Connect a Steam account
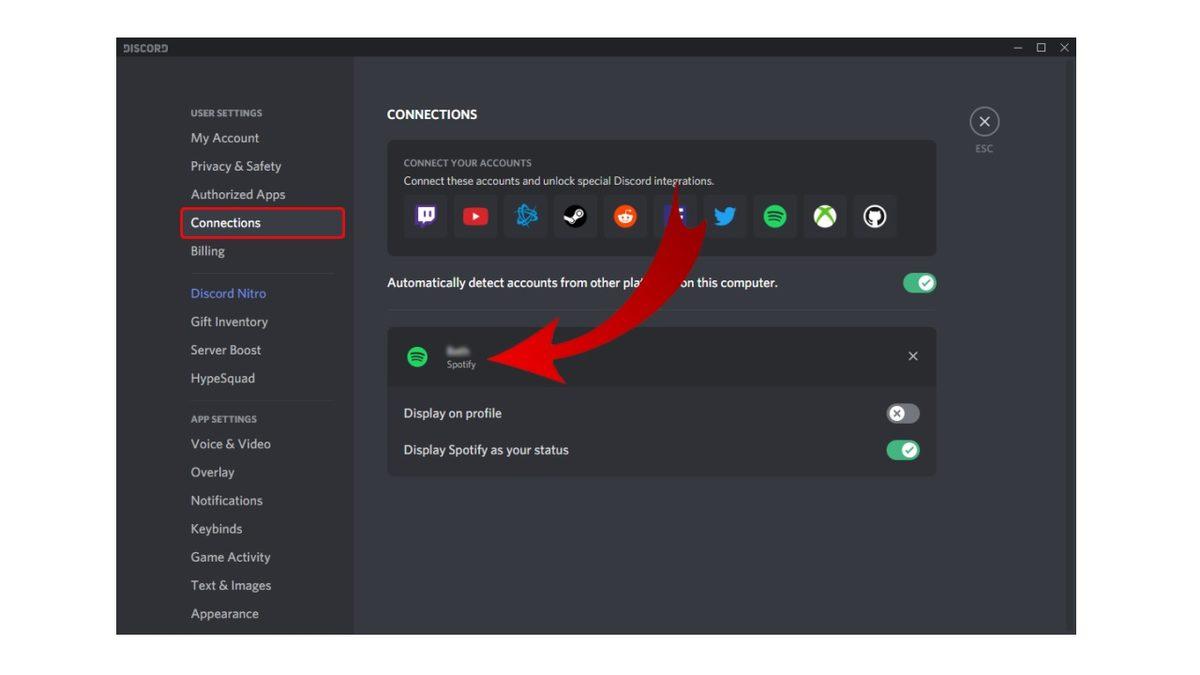The image size is (1200, 675). pyautogui.click(x=575, y=216)
